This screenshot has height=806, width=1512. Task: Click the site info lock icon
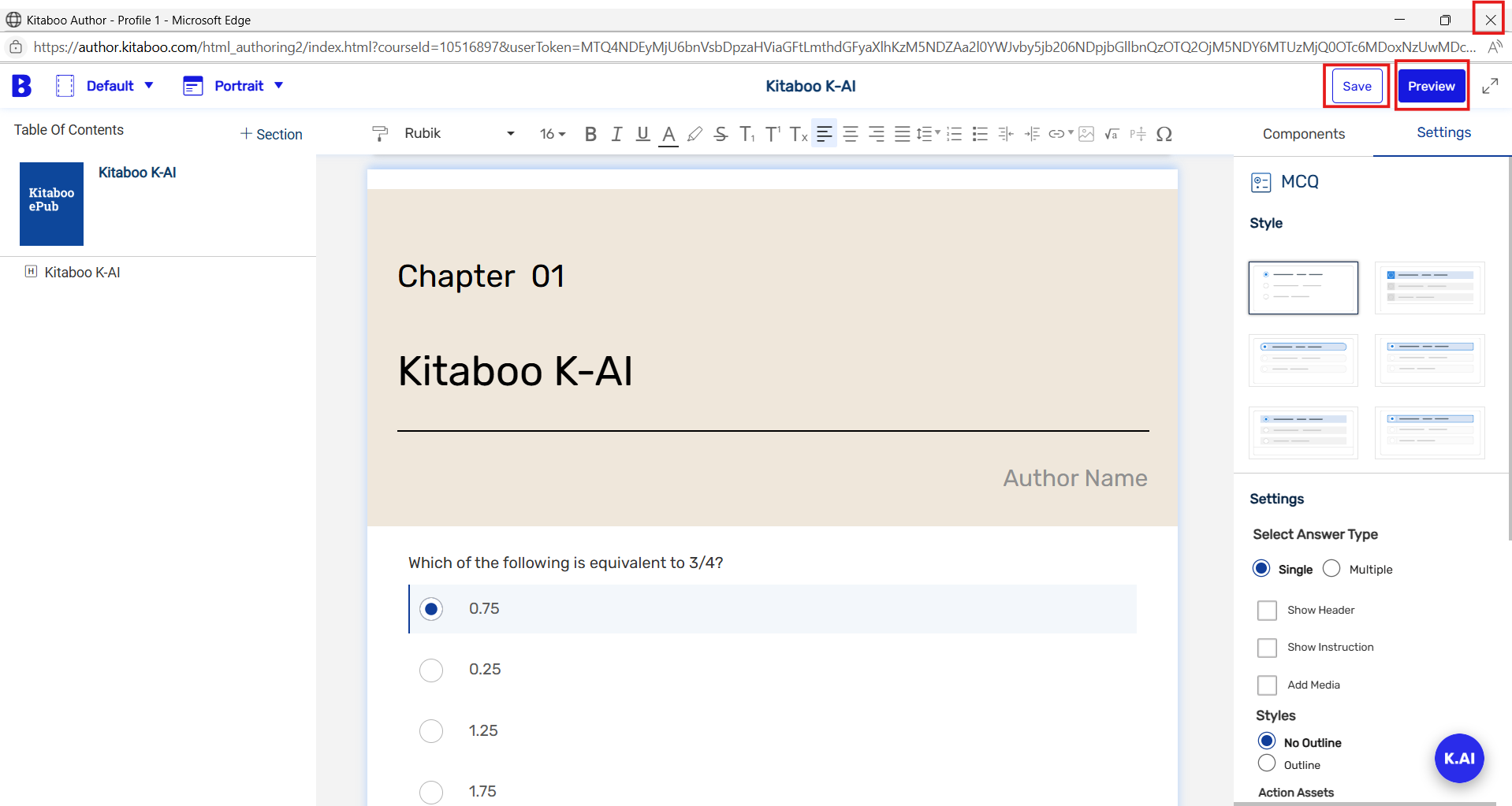[x=16, y=47]
